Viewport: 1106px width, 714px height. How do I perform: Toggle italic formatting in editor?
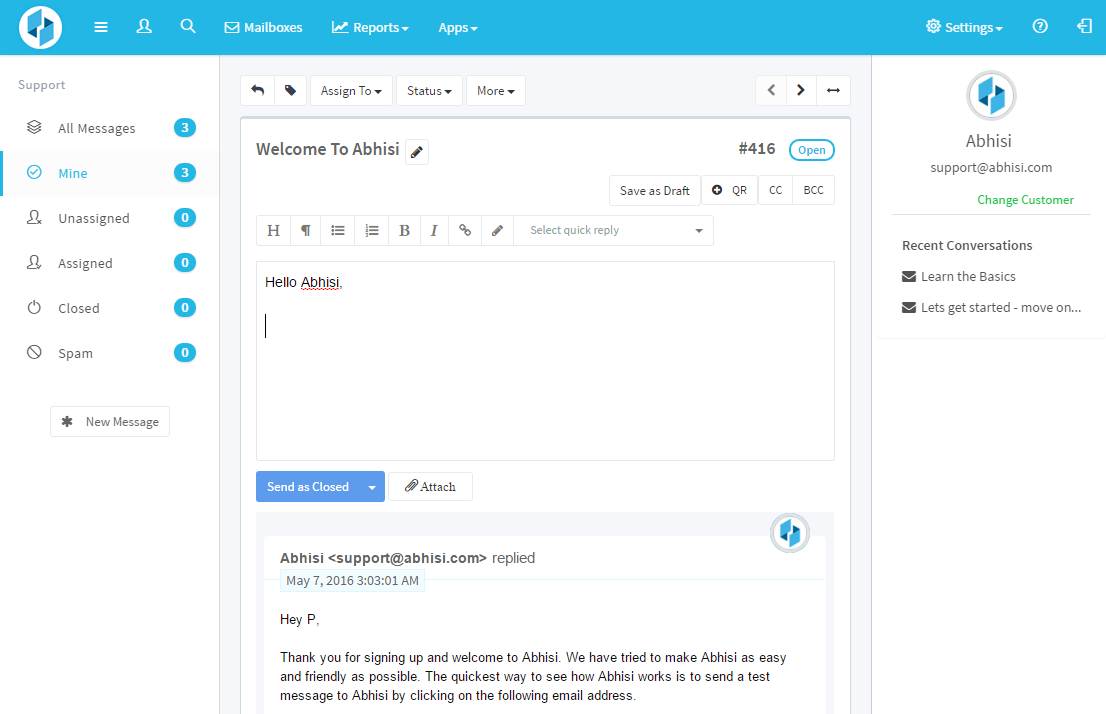(x=434, y=231)
